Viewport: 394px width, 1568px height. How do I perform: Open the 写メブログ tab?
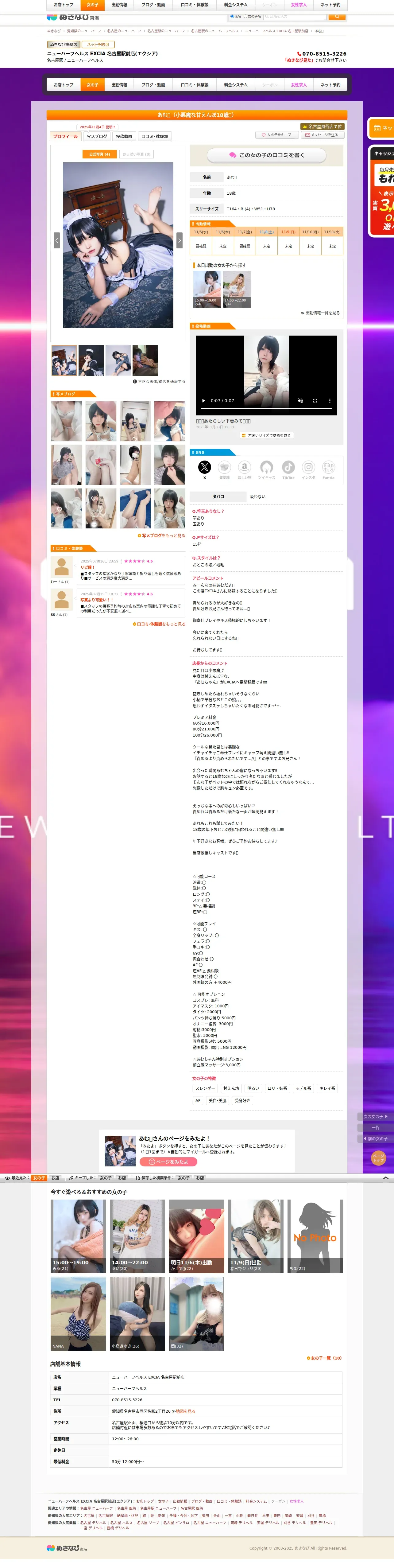point(97,136)
